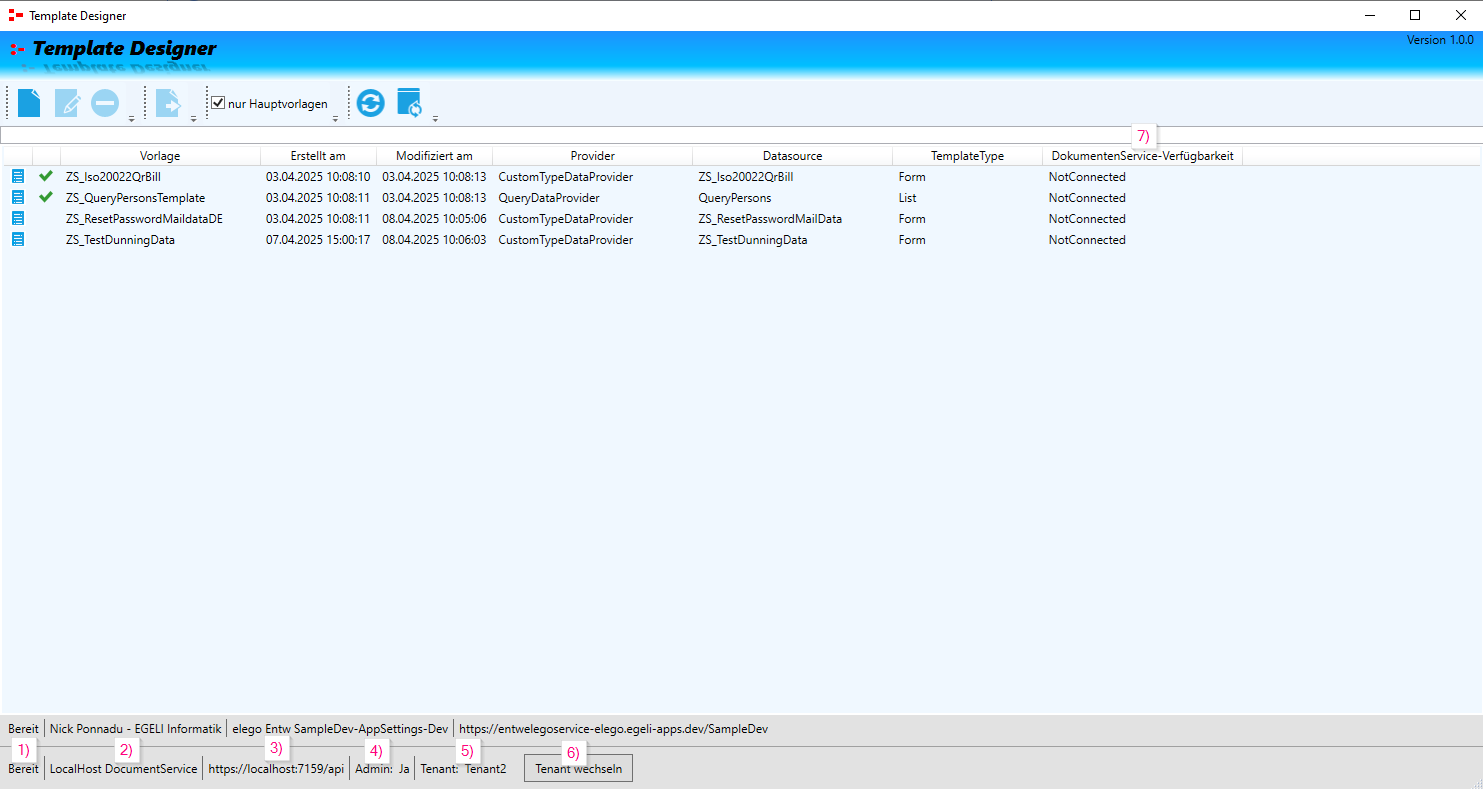The width and height of the screenshot is (1483, 789).
Task: Click the row icon for ZS_QueryPersonsTemplate
Action: click(17, 197)
